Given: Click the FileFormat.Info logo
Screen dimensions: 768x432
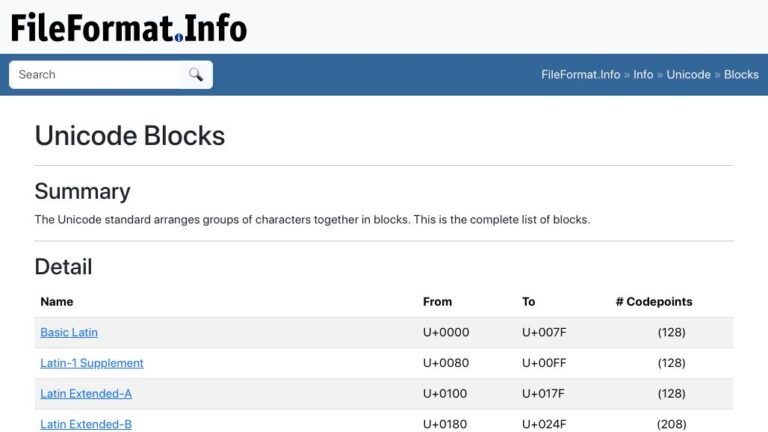Looking at the screenshot, I should coord(129,27).
